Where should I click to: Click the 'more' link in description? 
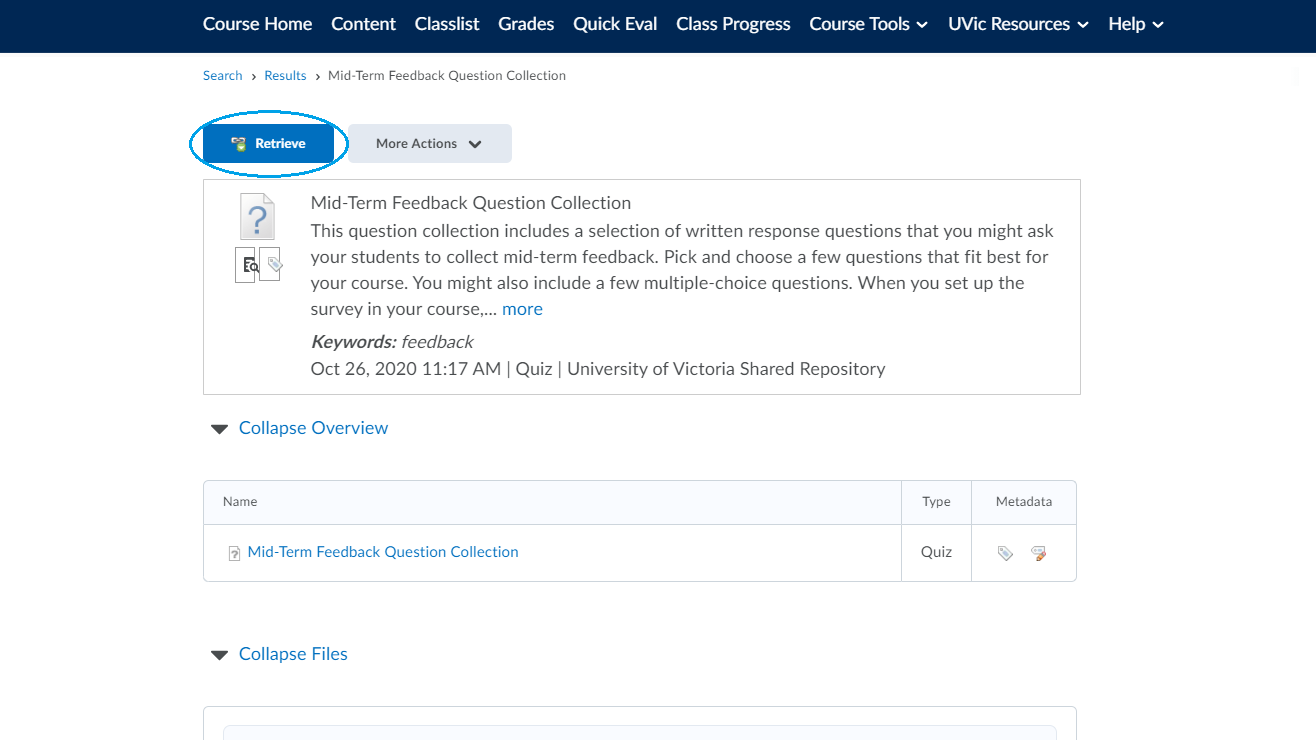[x=522, y=309]
